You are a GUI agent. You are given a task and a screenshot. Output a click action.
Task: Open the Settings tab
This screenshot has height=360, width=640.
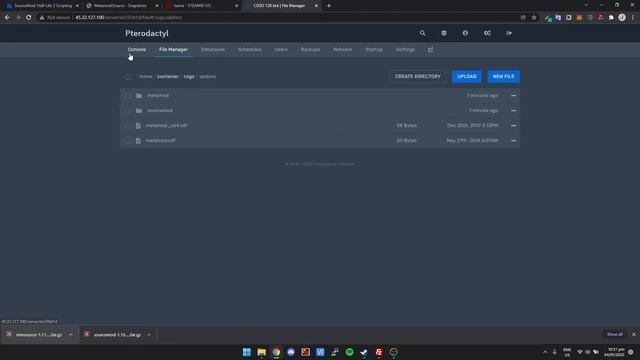[x=405, y=50]
